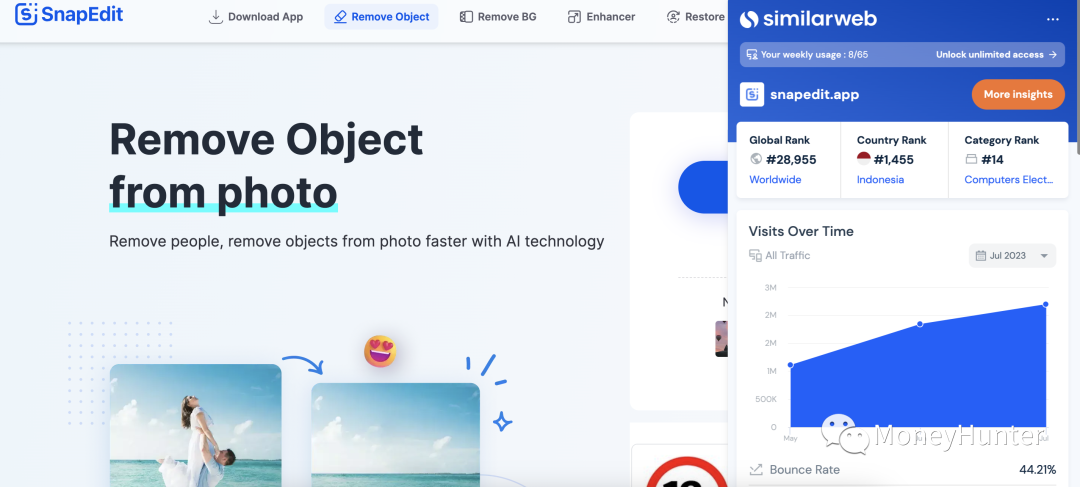Click the blue upload button

[x=703, y=187]
